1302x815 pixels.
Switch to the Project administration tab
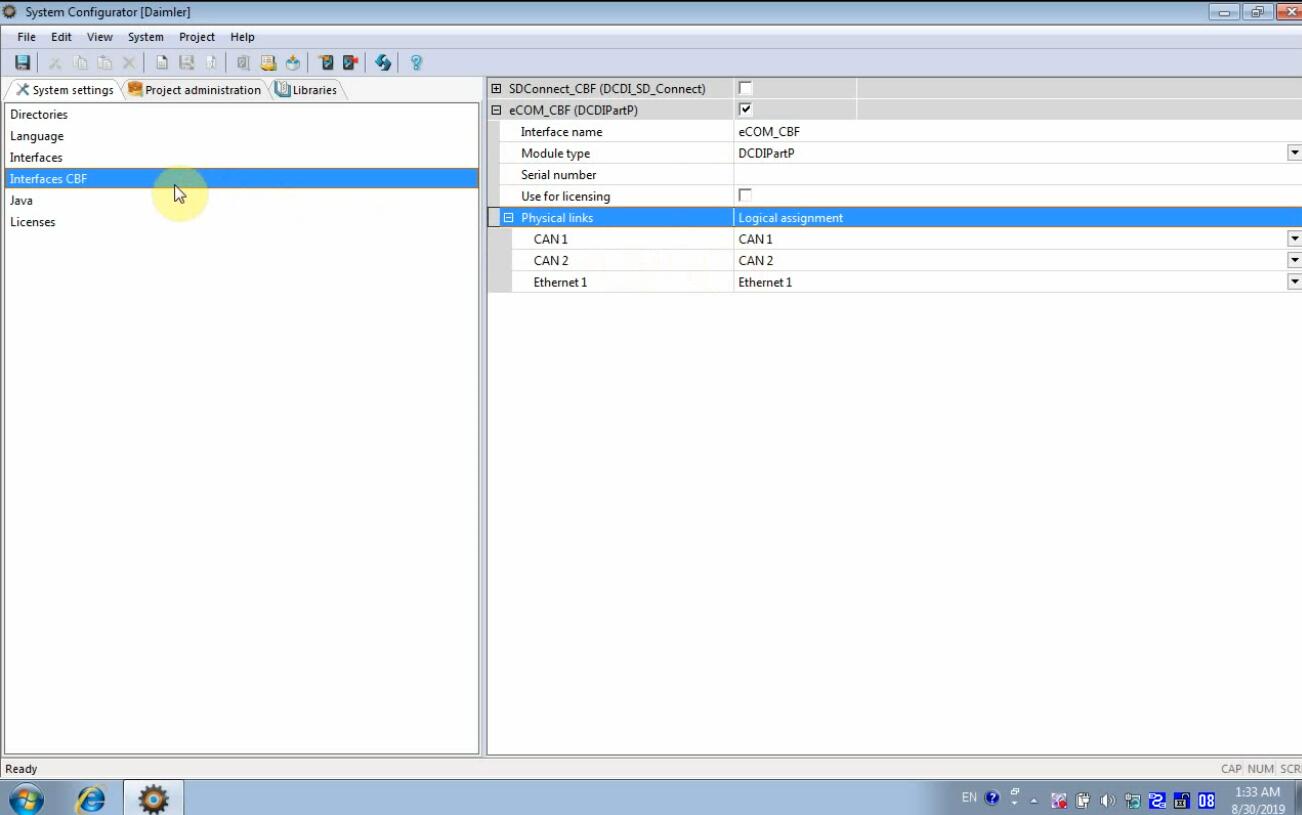[196, 90]
